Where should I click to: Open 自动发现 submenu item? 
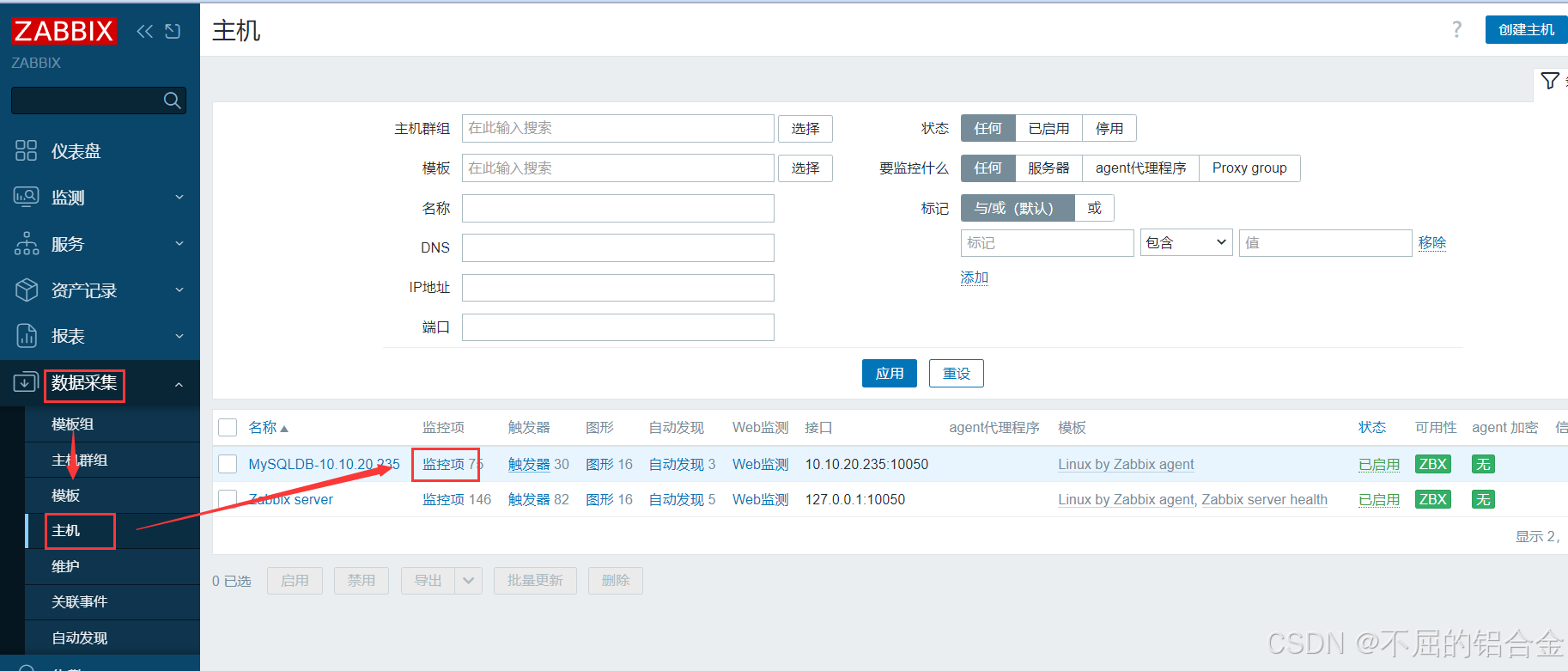click(x=79, y=638)
